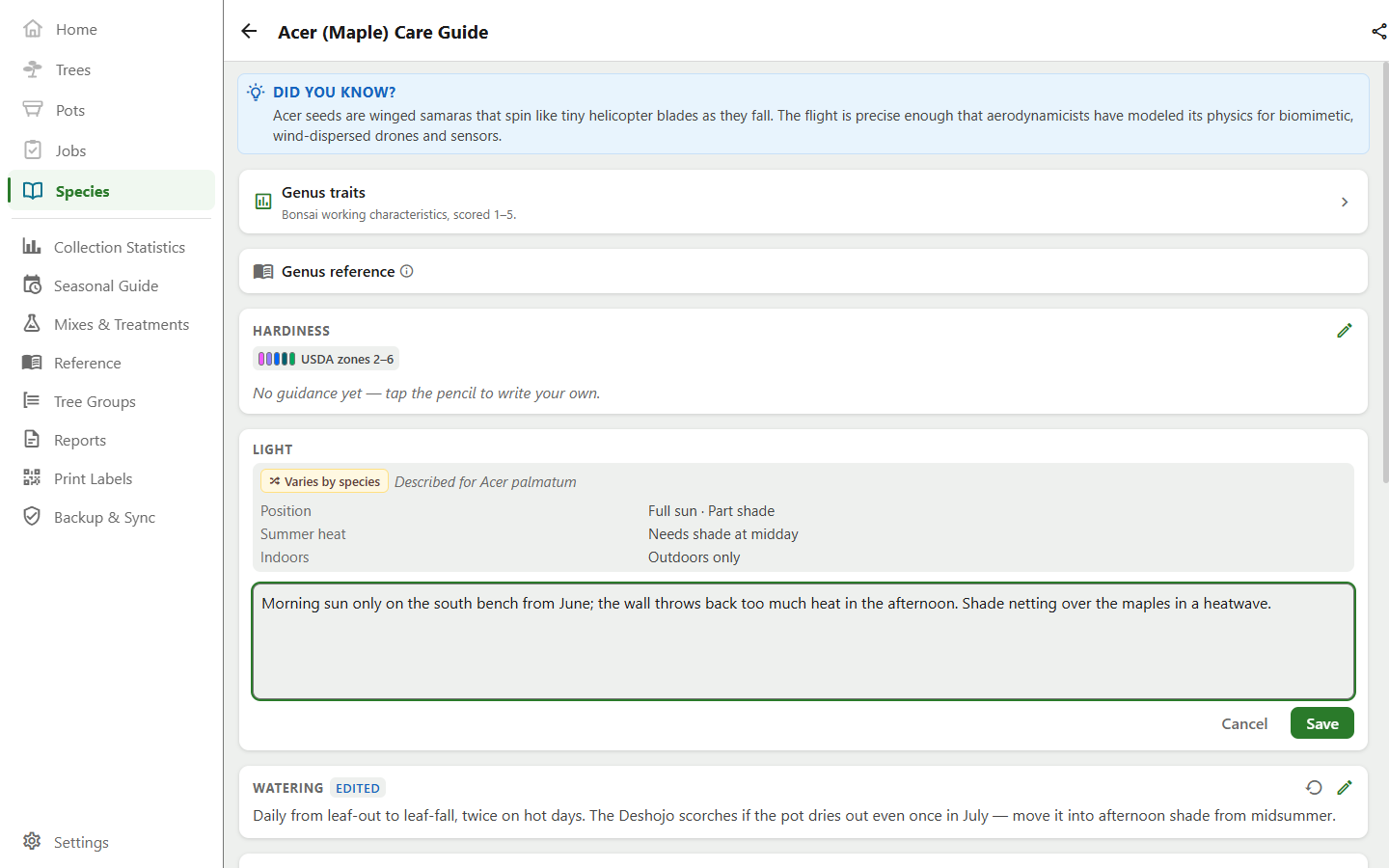1389x868 pixels.
Task: Click the page vertical scrollbar
Action: coord(1385,273)
